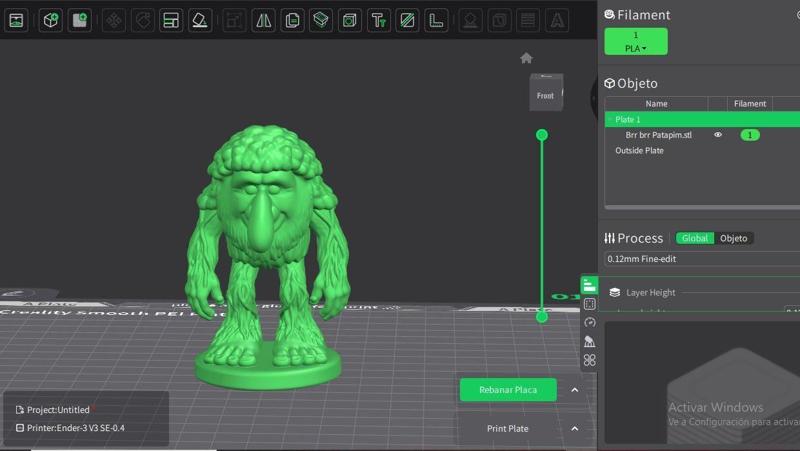Open the Mirror tool in toolbar
The height and width of the screenshot is (451, 800).
[263, 19]
